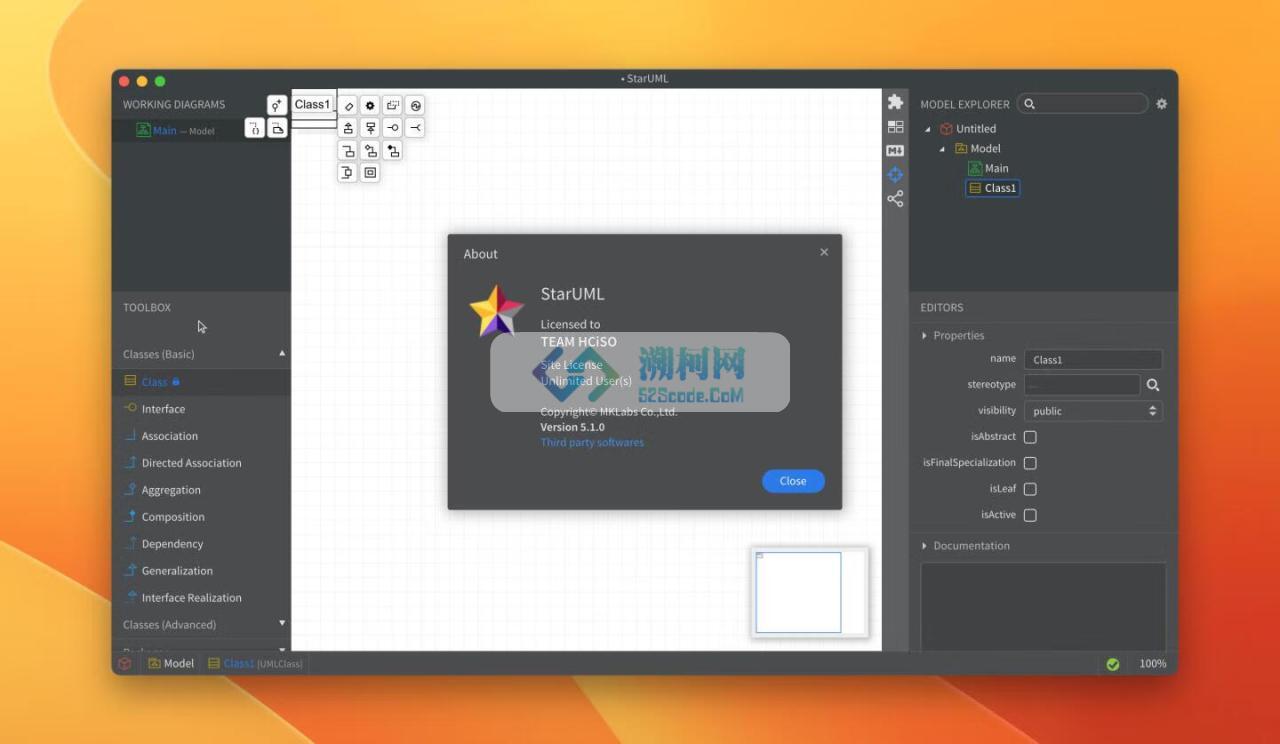Select the Interface tool in Toolbox
This screenshot has height=744, width=1280.
click(201, 409)
